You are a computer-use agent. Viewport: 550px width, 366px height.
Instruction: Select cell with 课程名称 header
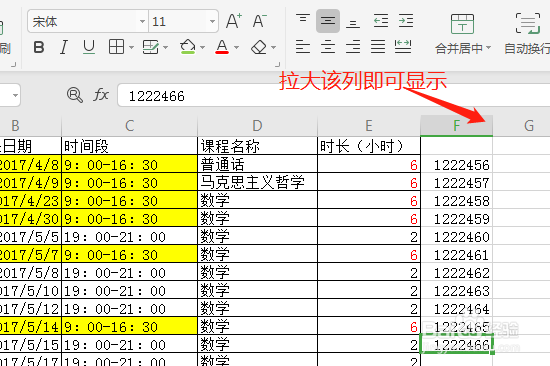(257, 146)
